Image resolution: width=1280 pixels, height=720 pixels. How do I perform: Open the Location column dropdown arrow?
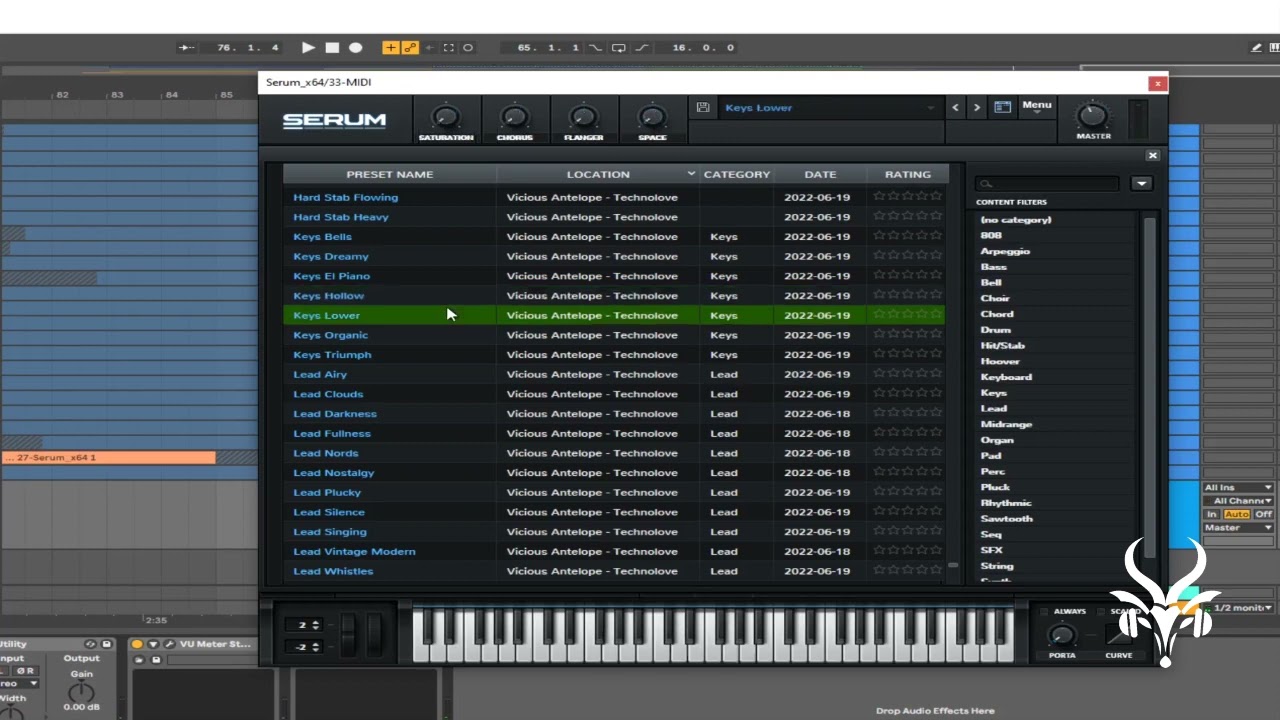[691, 174]
